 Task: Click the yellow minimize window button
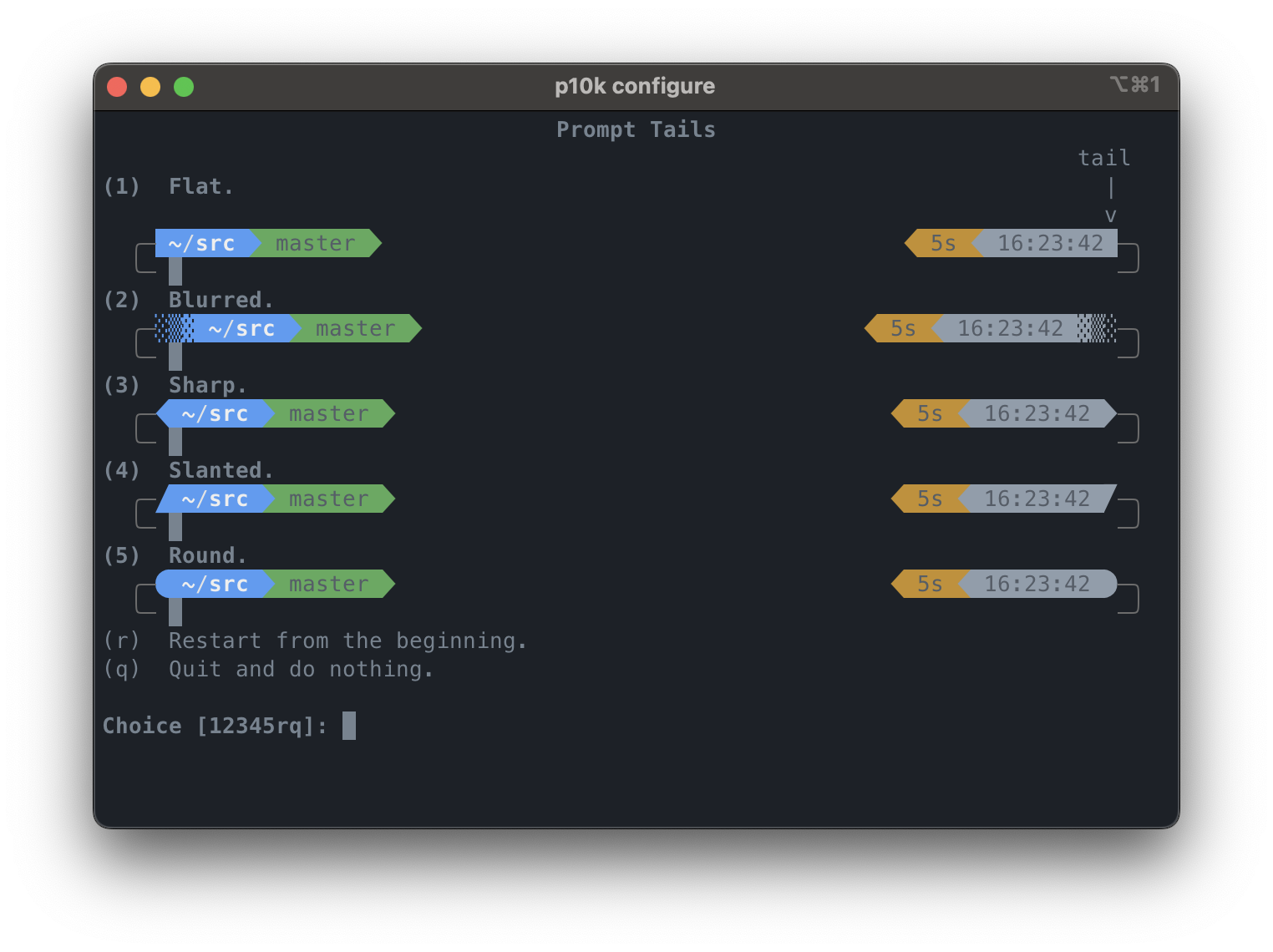click(150, 87)
